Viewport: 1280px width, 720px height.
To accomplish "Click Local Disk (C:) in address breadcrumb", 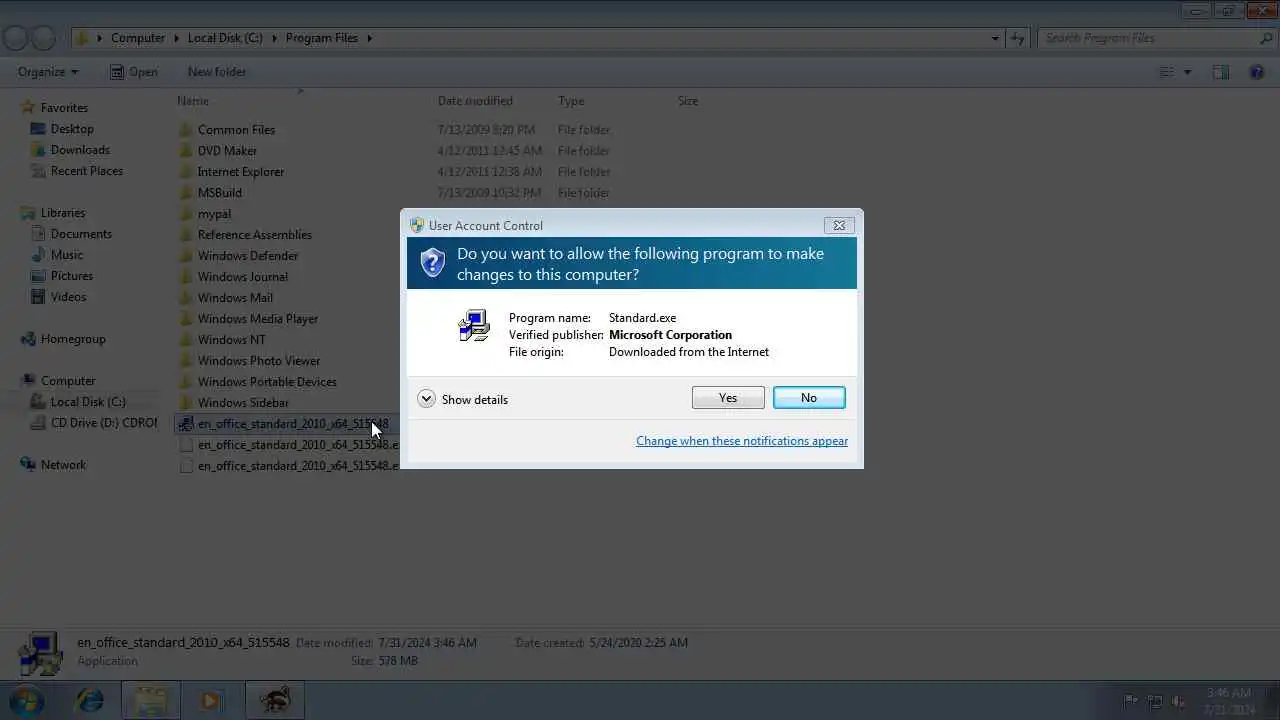I will (x=225, y=38).
